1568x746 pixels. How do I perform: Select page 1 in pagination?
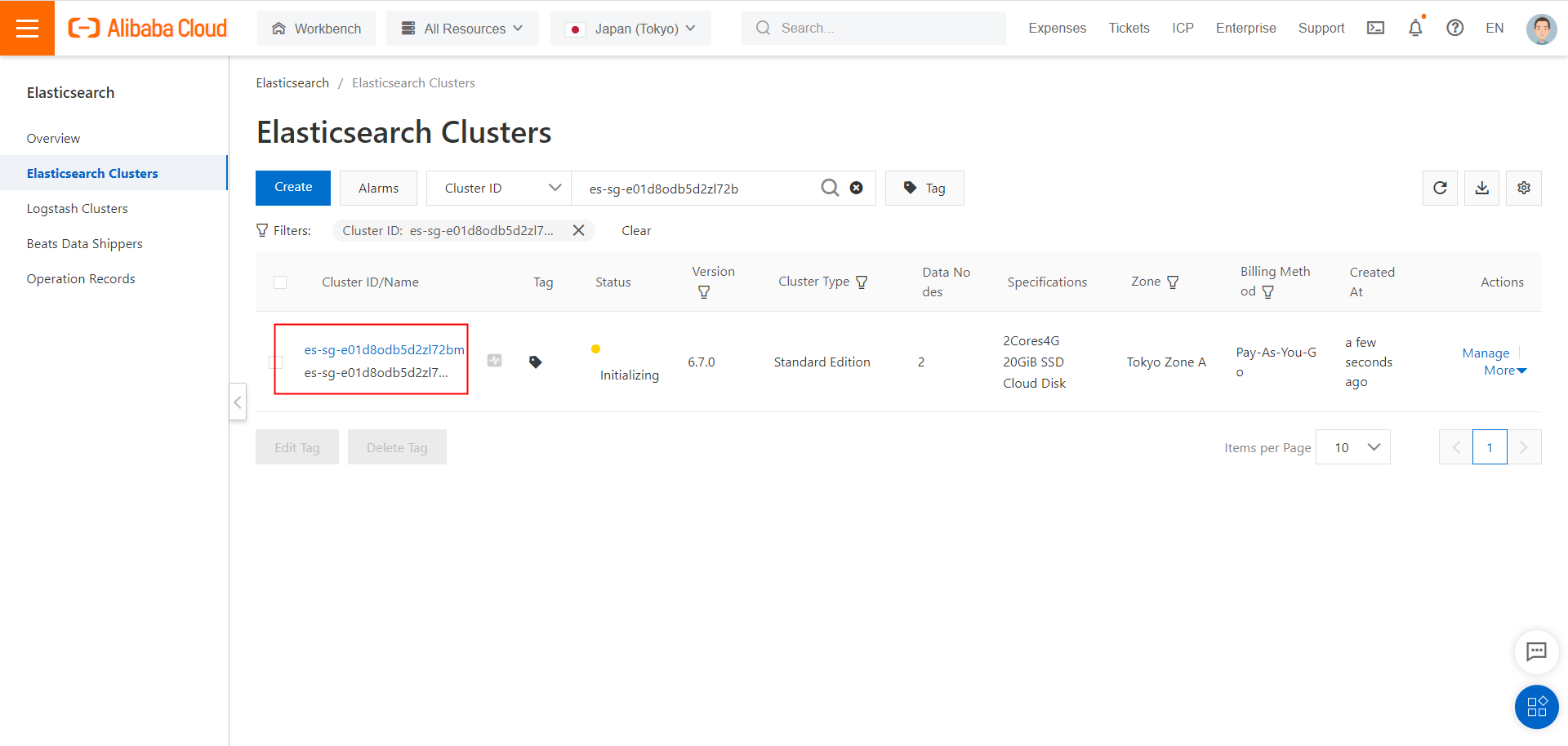pos(1490,447)
